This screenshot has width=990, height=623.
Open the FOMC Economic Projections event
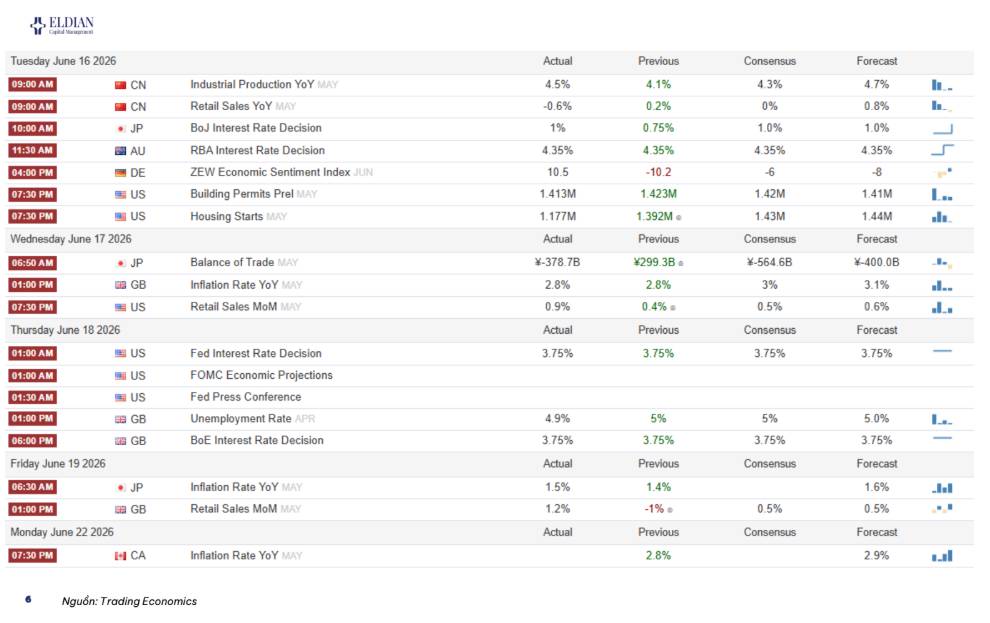pyautogui.click(x=261, y=376)
